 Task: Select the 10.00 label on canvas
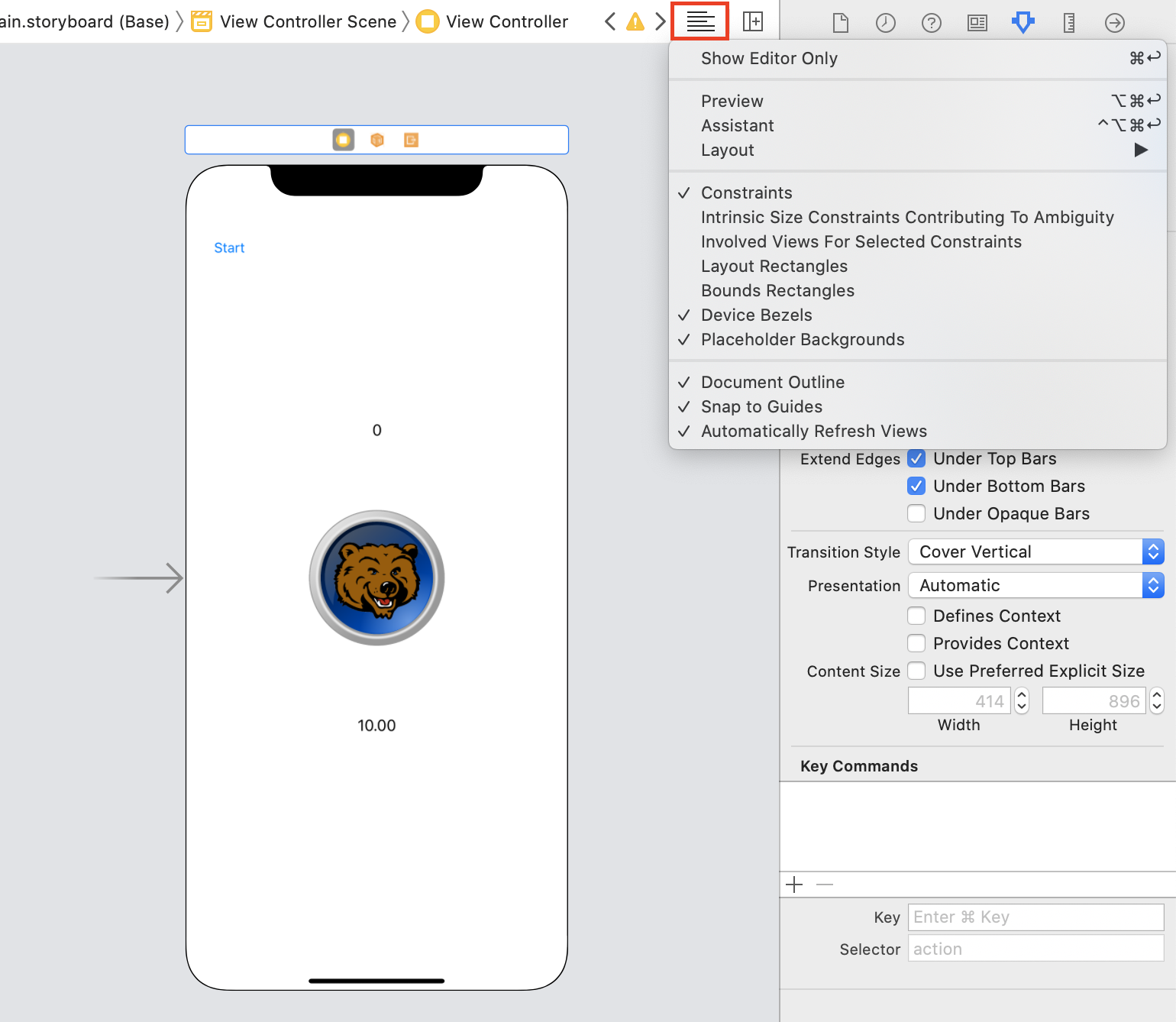(376, 726)
